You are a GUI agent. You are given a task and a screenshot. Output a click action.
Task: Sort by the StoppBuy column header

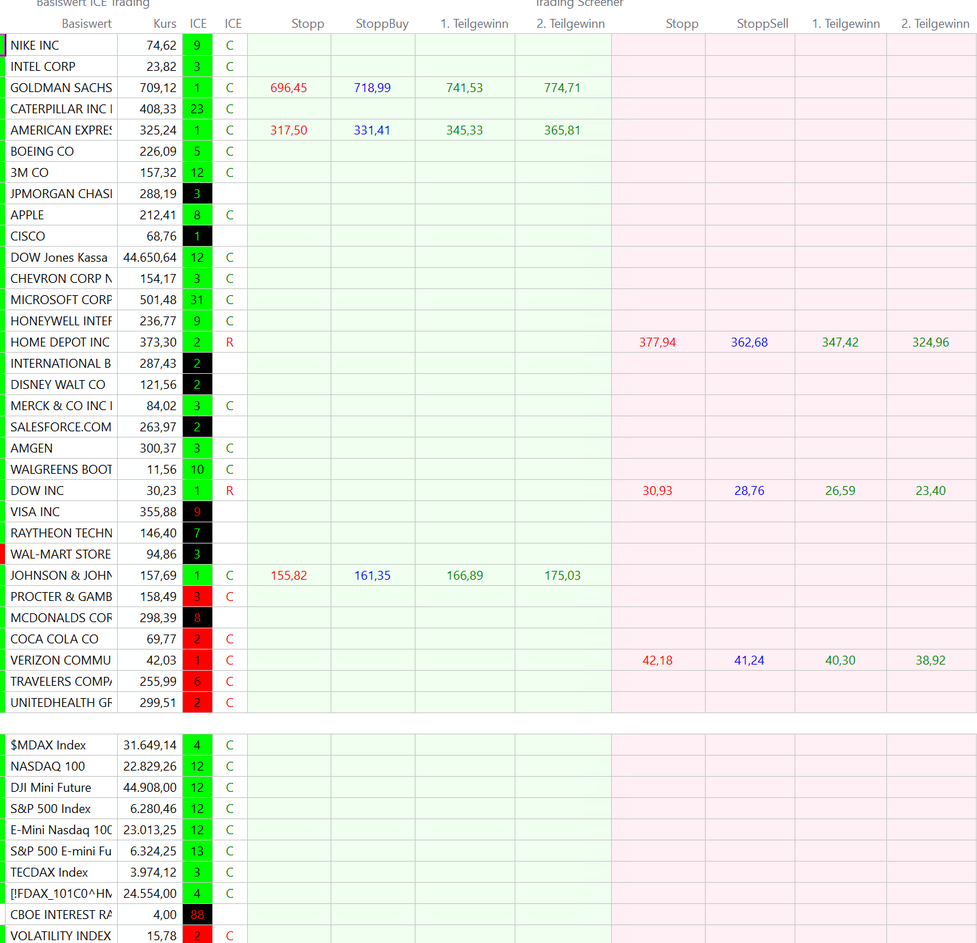382,23
